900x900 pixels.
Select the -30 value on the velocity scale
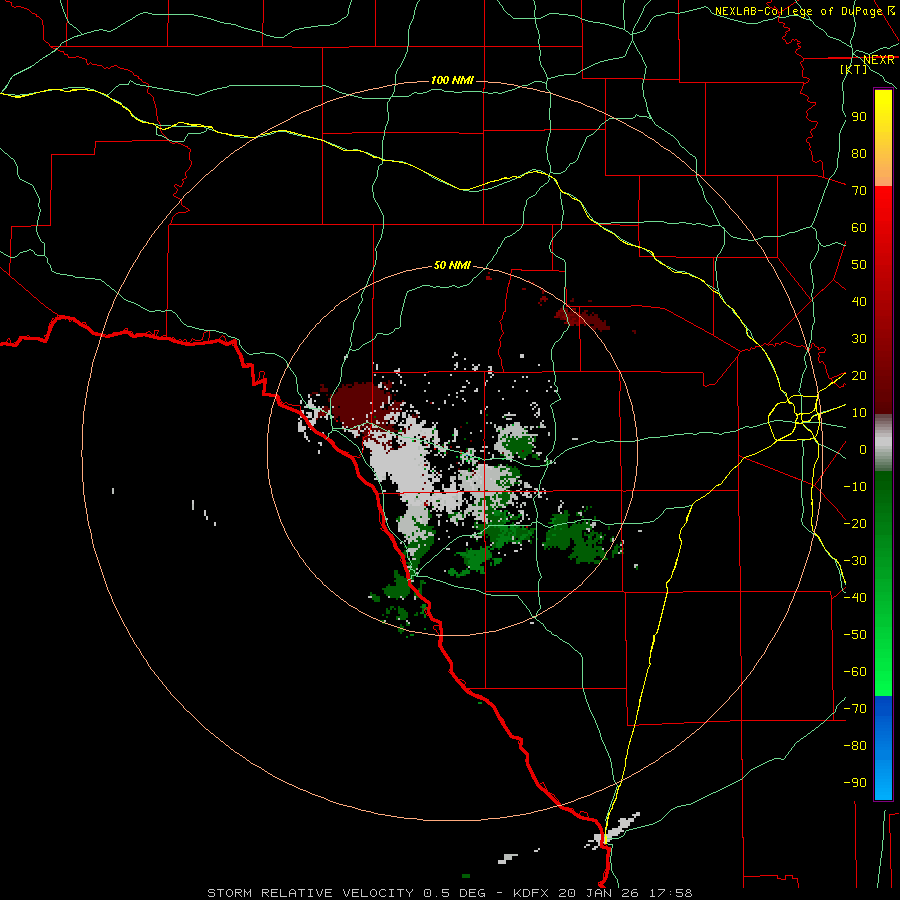[x=855, y=561]
